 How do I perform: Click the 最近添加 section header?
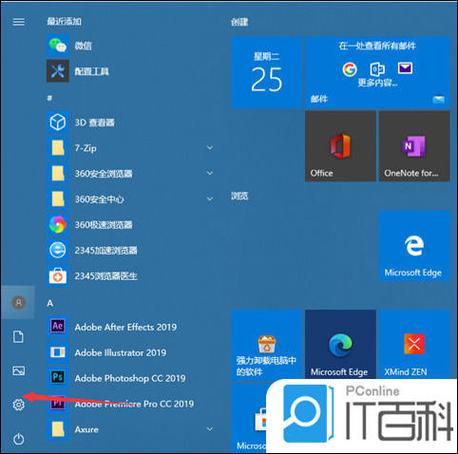coord(64,22)
